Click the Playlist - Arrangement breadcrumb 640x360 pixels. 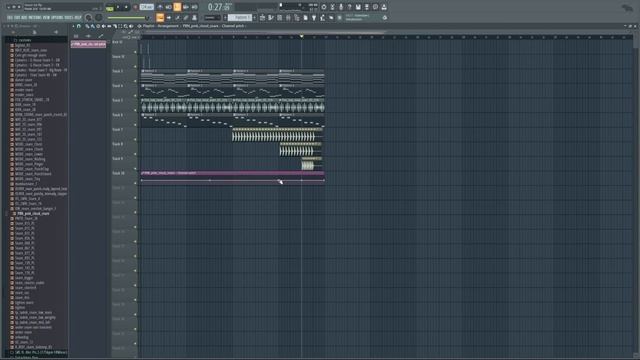pyautogui.click(x=160, y=26)
